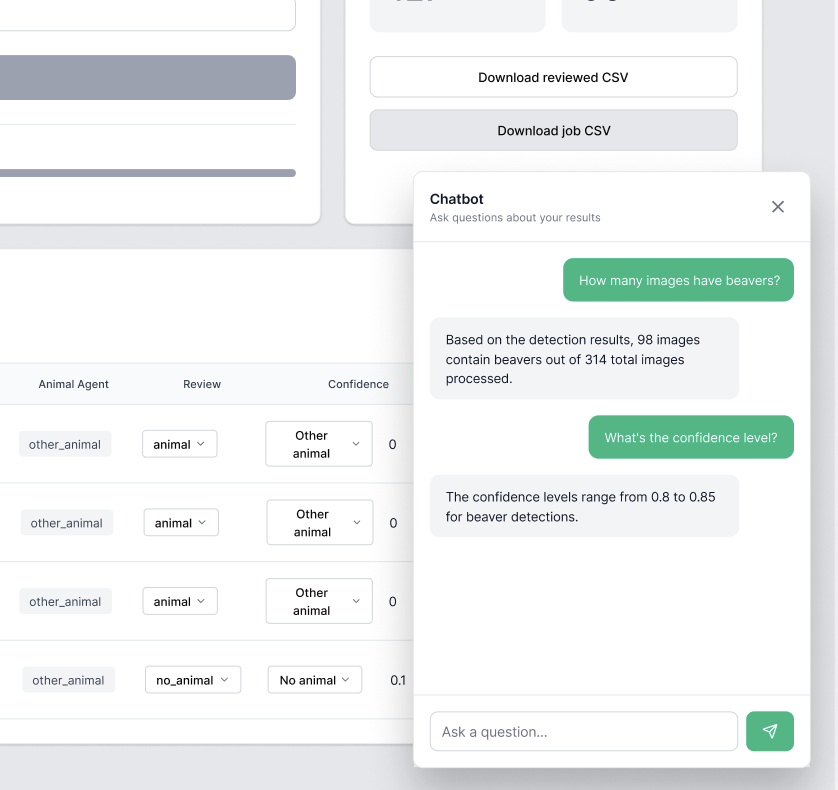Select the beaver detection response message
838x790 pixels.
(x=584, y=358)
